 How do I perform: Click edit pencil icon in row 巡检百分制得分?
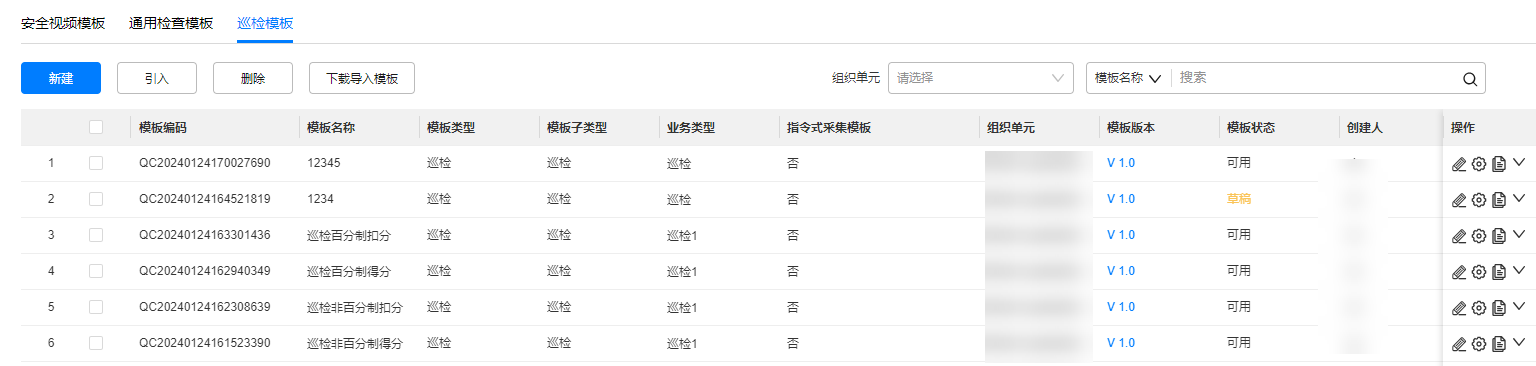(x=1459, y=272)
